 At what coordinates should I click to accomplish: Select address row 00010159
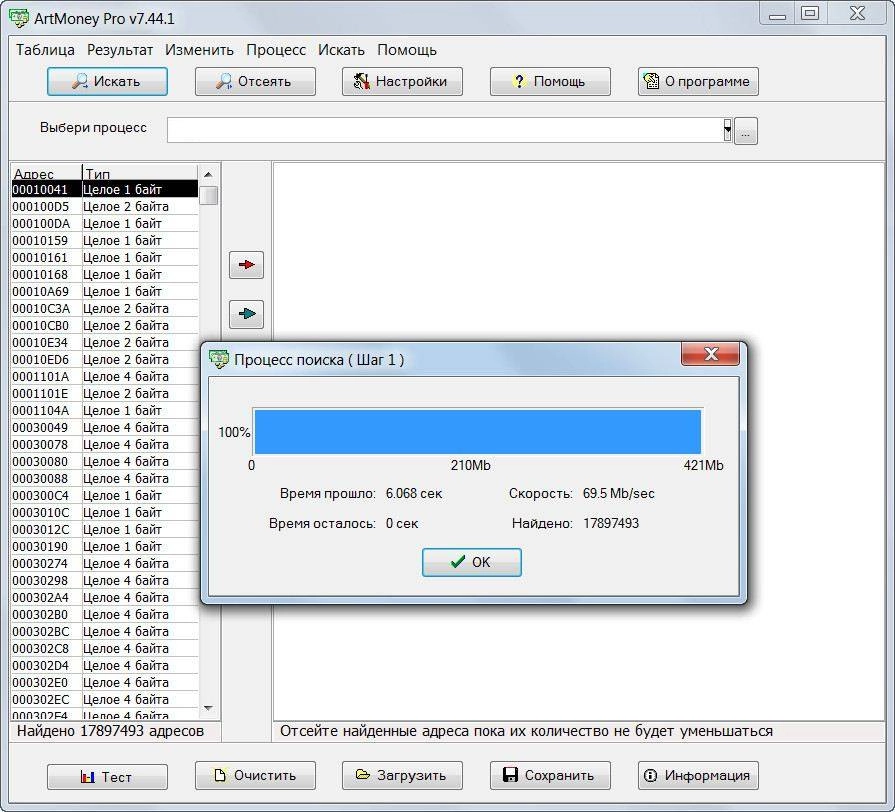point(105,241)
